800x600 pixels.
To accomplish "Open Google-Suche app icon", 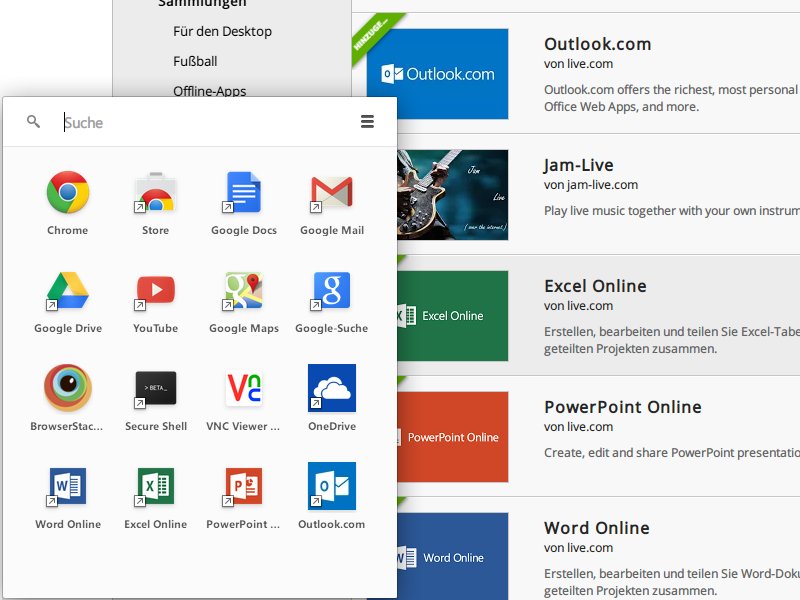I will click(332, 291).
